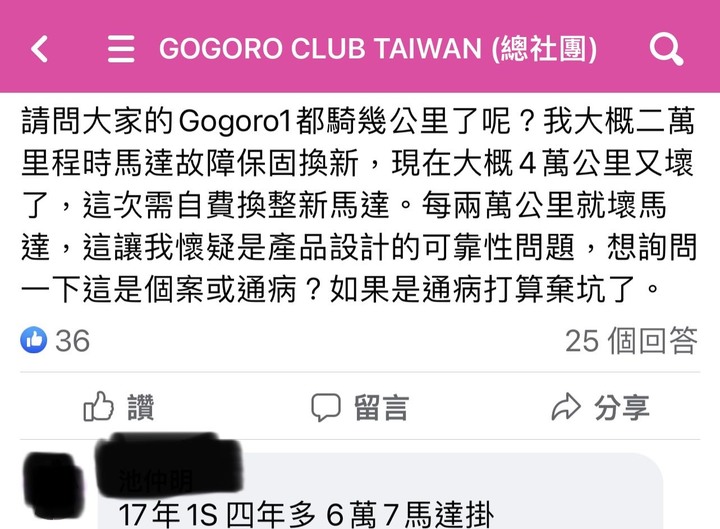Choose 分享 to share post

[622, 407]
